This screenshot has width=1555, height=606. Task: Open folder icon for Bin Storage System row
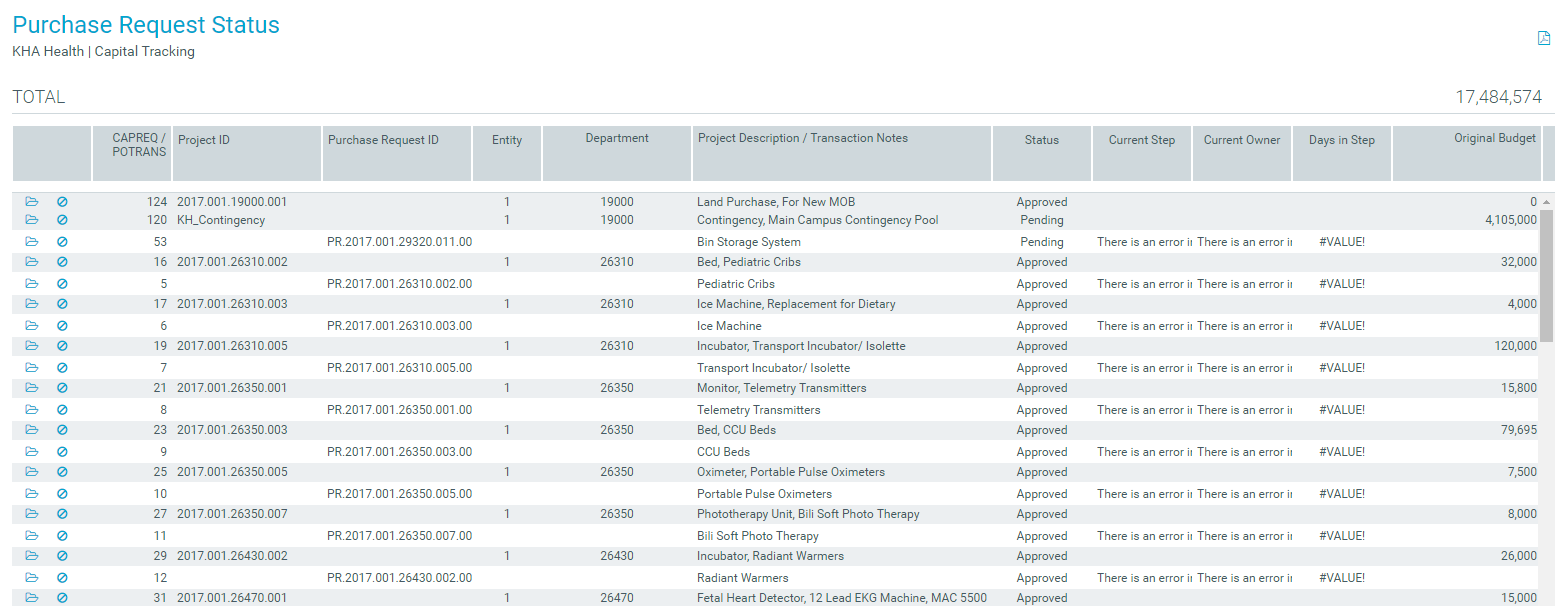(32, 242)
